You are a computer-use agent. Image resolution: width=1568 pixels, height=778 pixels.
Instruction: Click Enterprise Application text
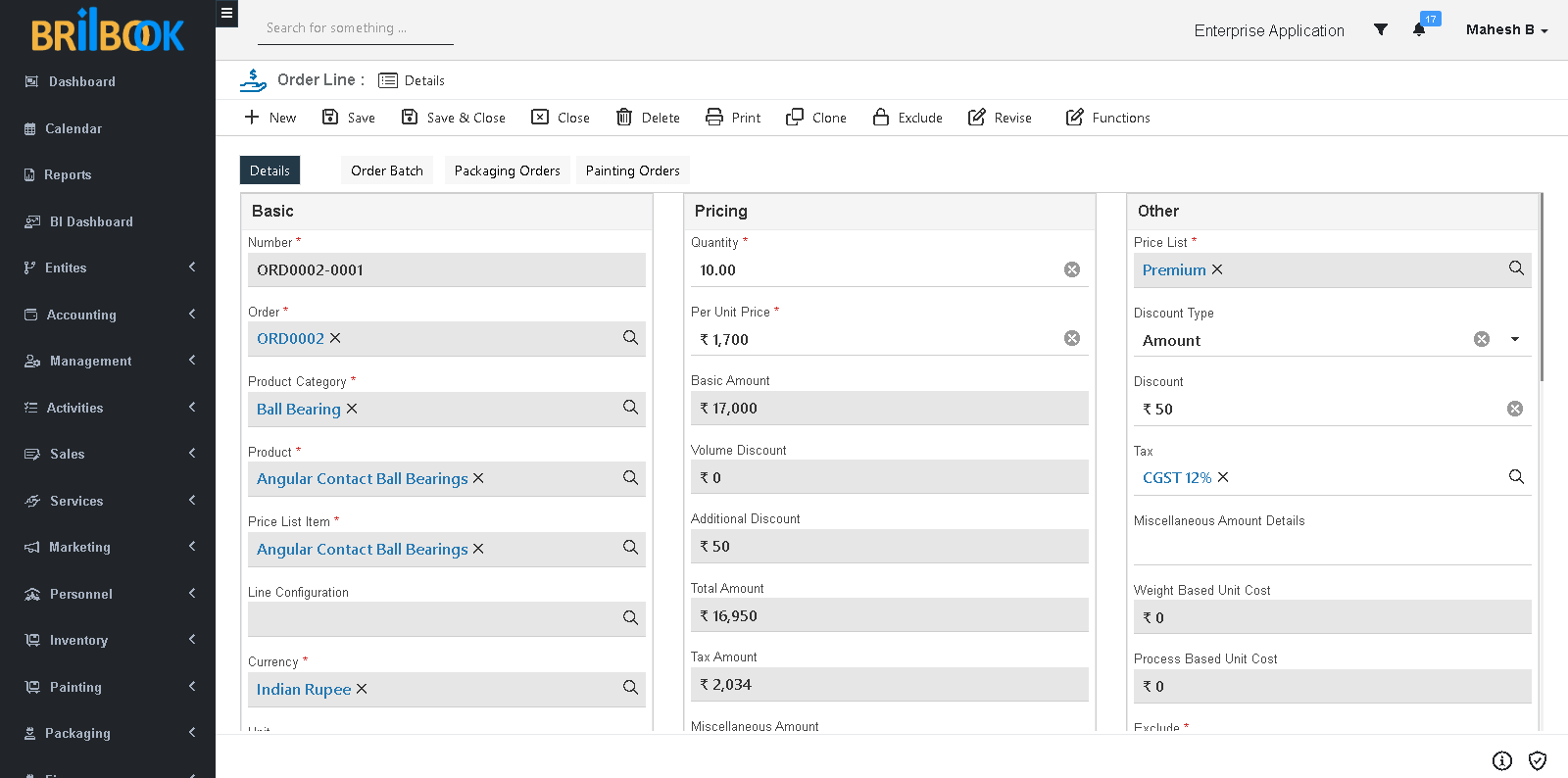coord(1269,30)
